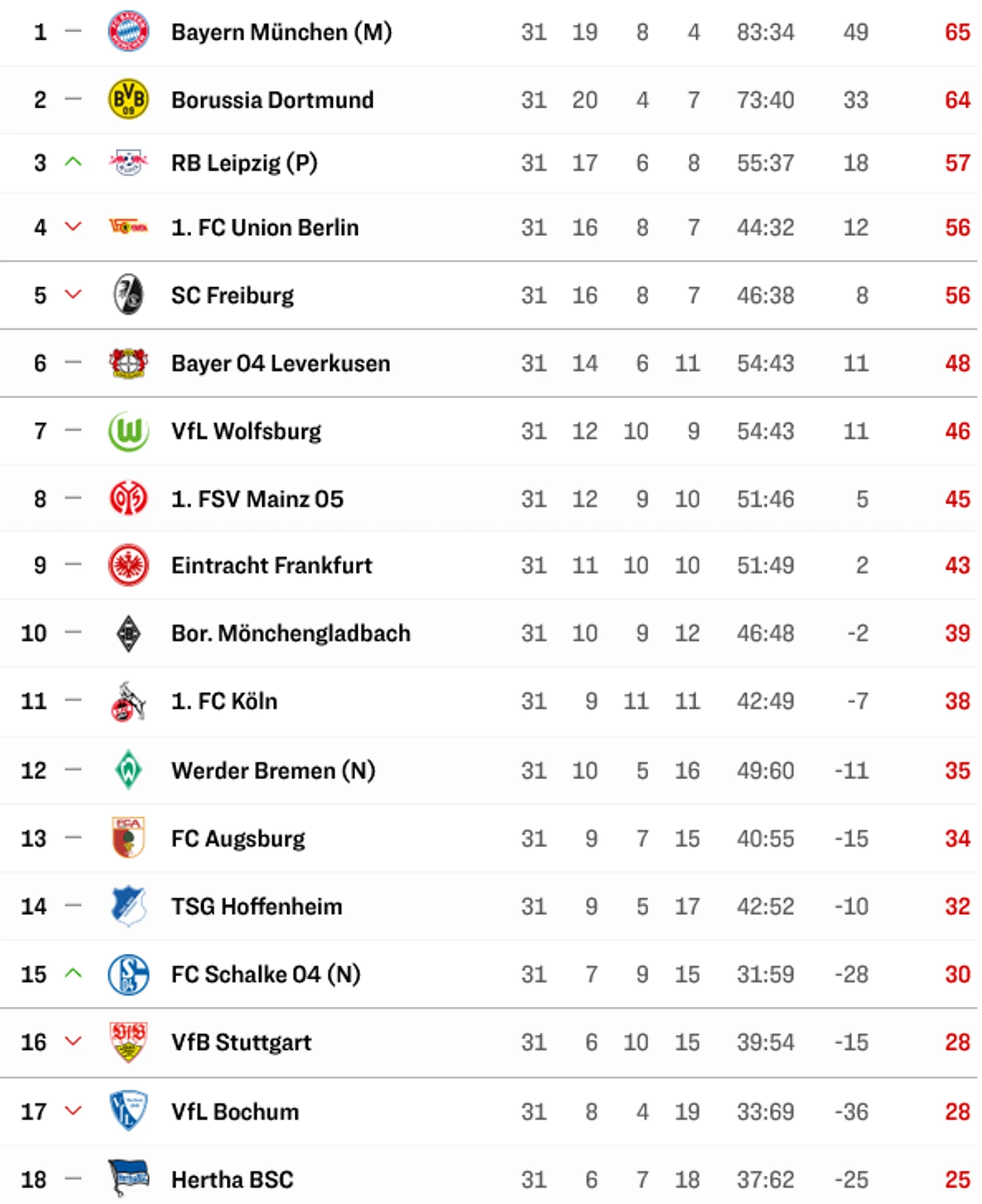Open the TSG Hoffenheim team link
The image size is (982, 1204).
(256, 906)
